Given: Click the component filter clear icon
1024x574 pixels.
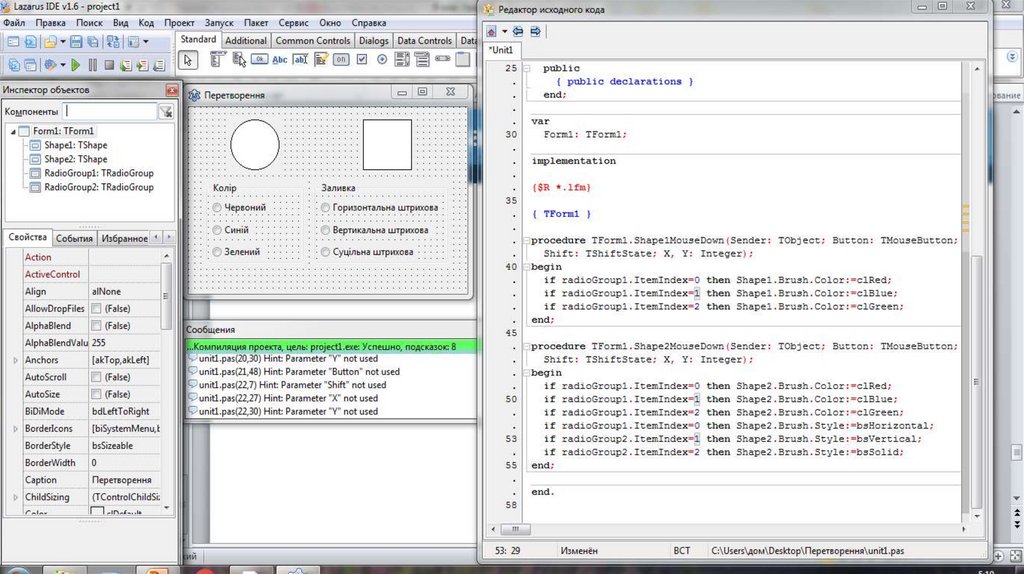Looking at the screenshot, I should coord(166,112).
